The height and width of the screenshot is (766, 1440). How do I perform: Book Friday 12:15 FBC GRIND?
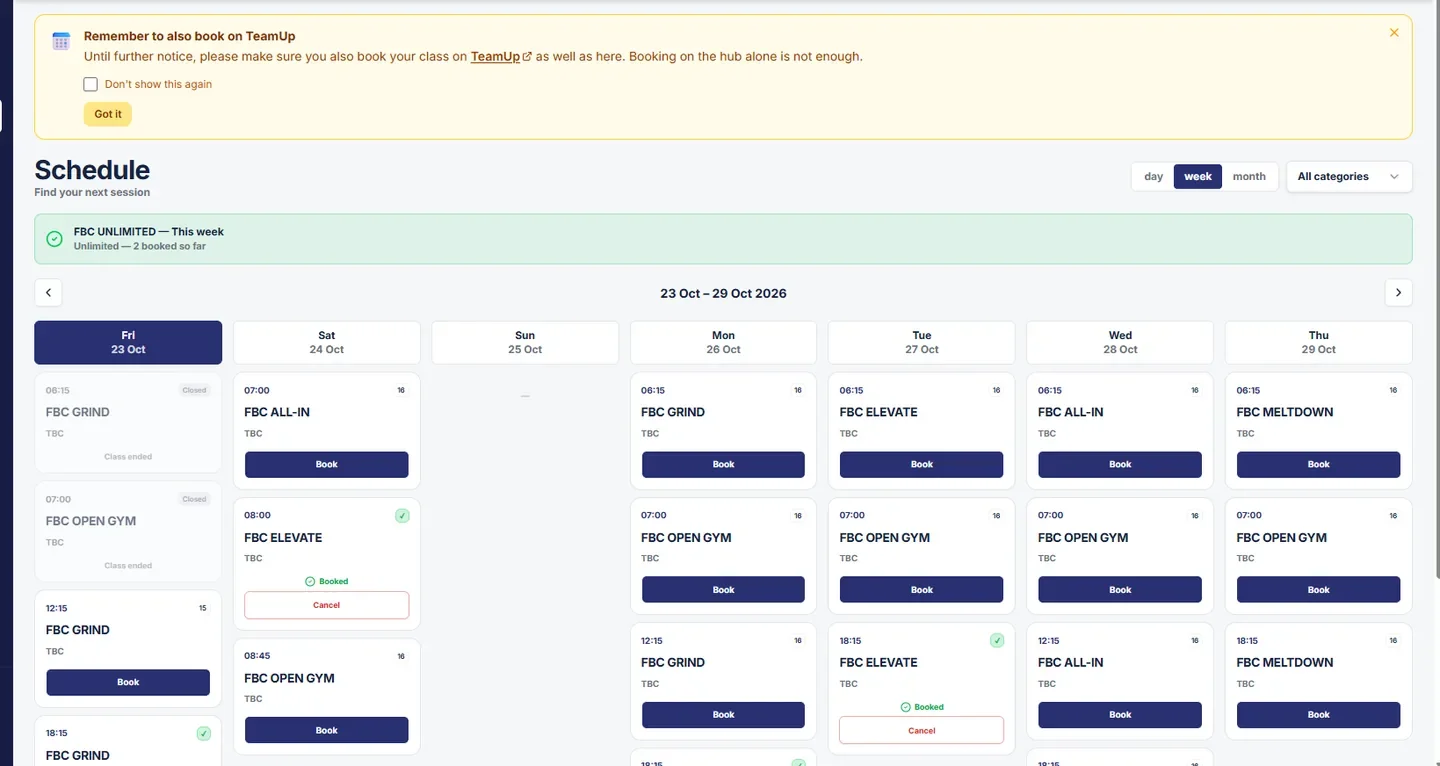[x=128, y=683]
